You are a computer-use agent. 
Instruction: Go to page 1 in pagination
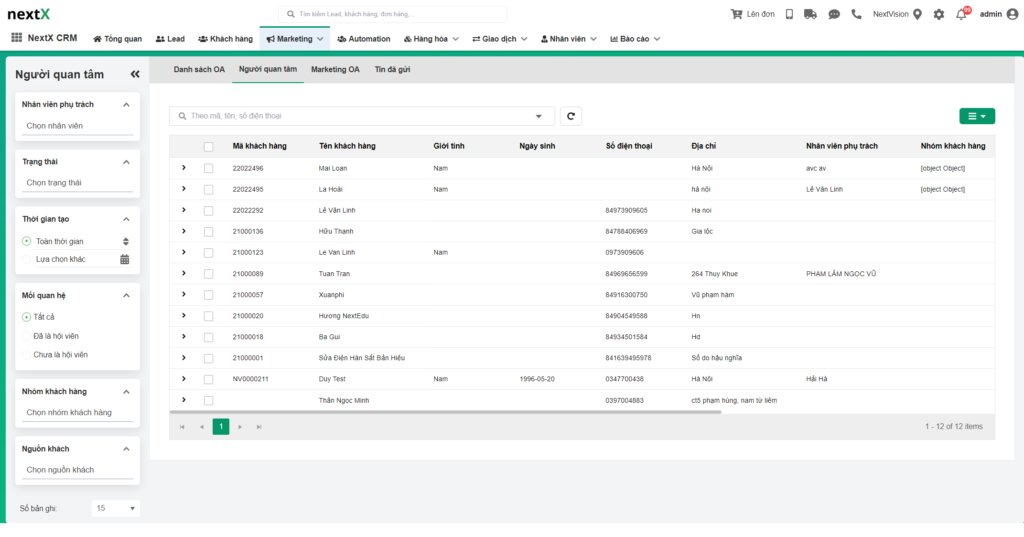pos(221,426)
